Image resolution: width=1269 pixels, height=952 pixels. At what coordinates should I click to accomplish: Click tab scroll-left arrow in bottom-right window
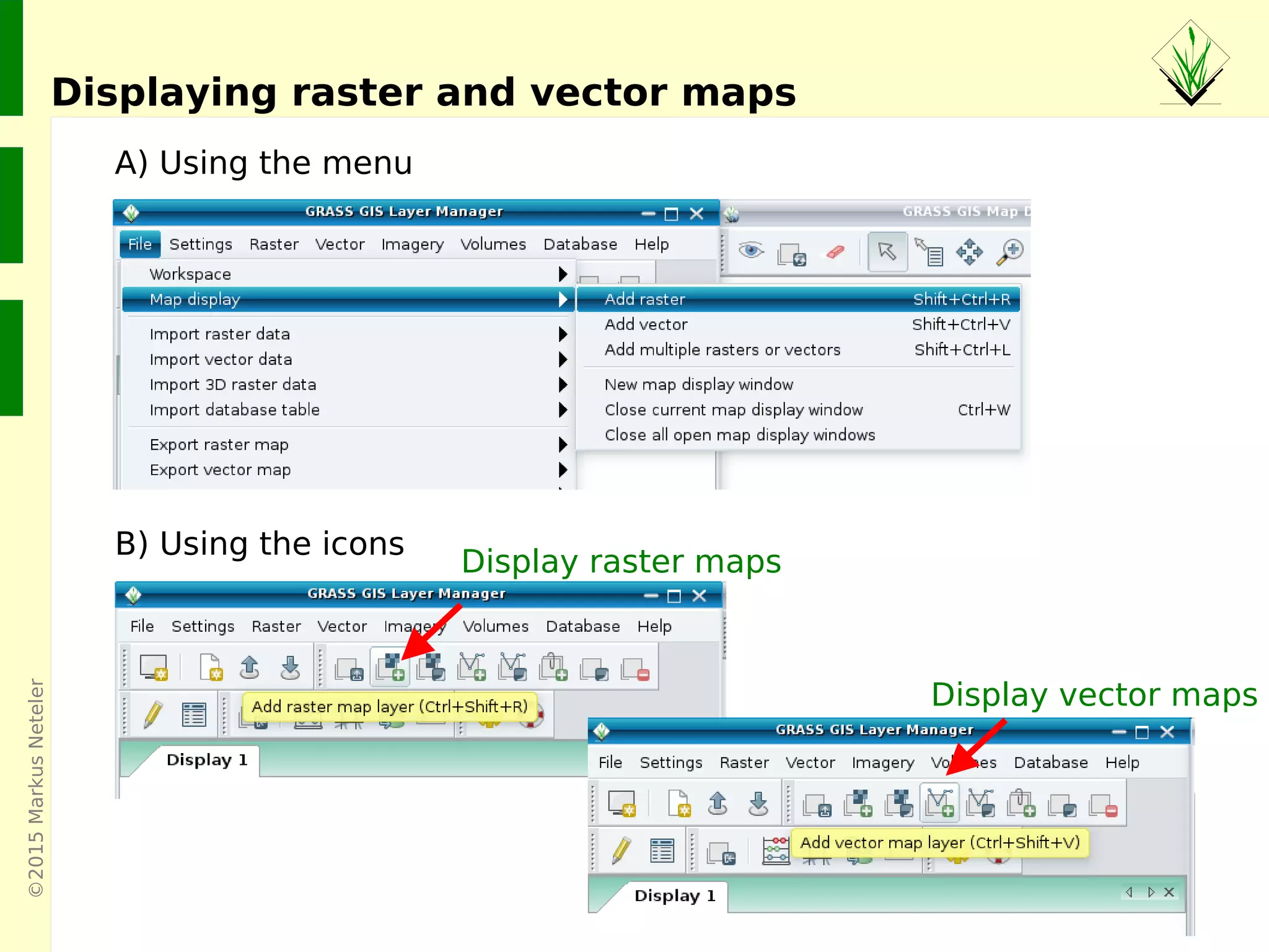tap(1129, 892)
